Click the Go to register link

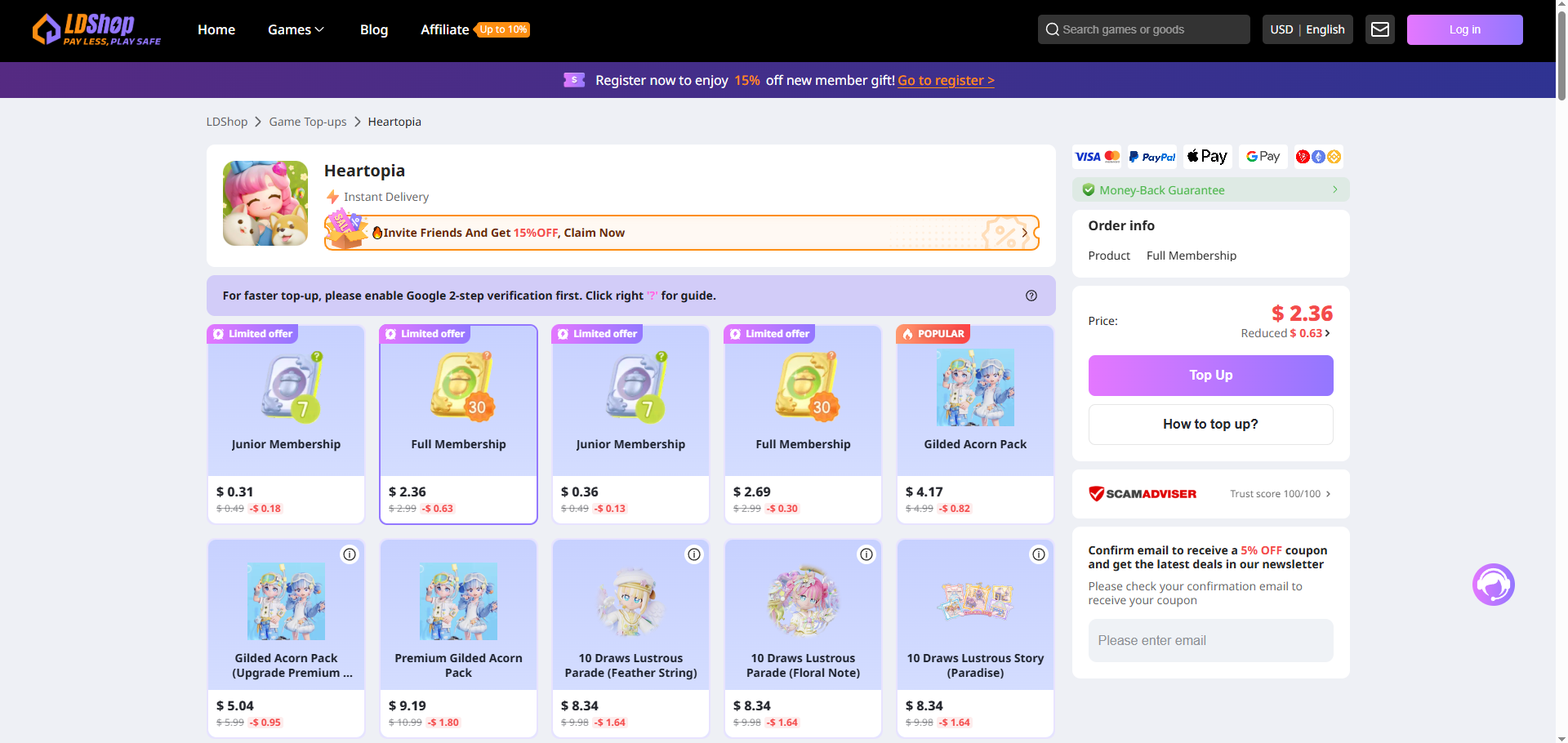946,80
